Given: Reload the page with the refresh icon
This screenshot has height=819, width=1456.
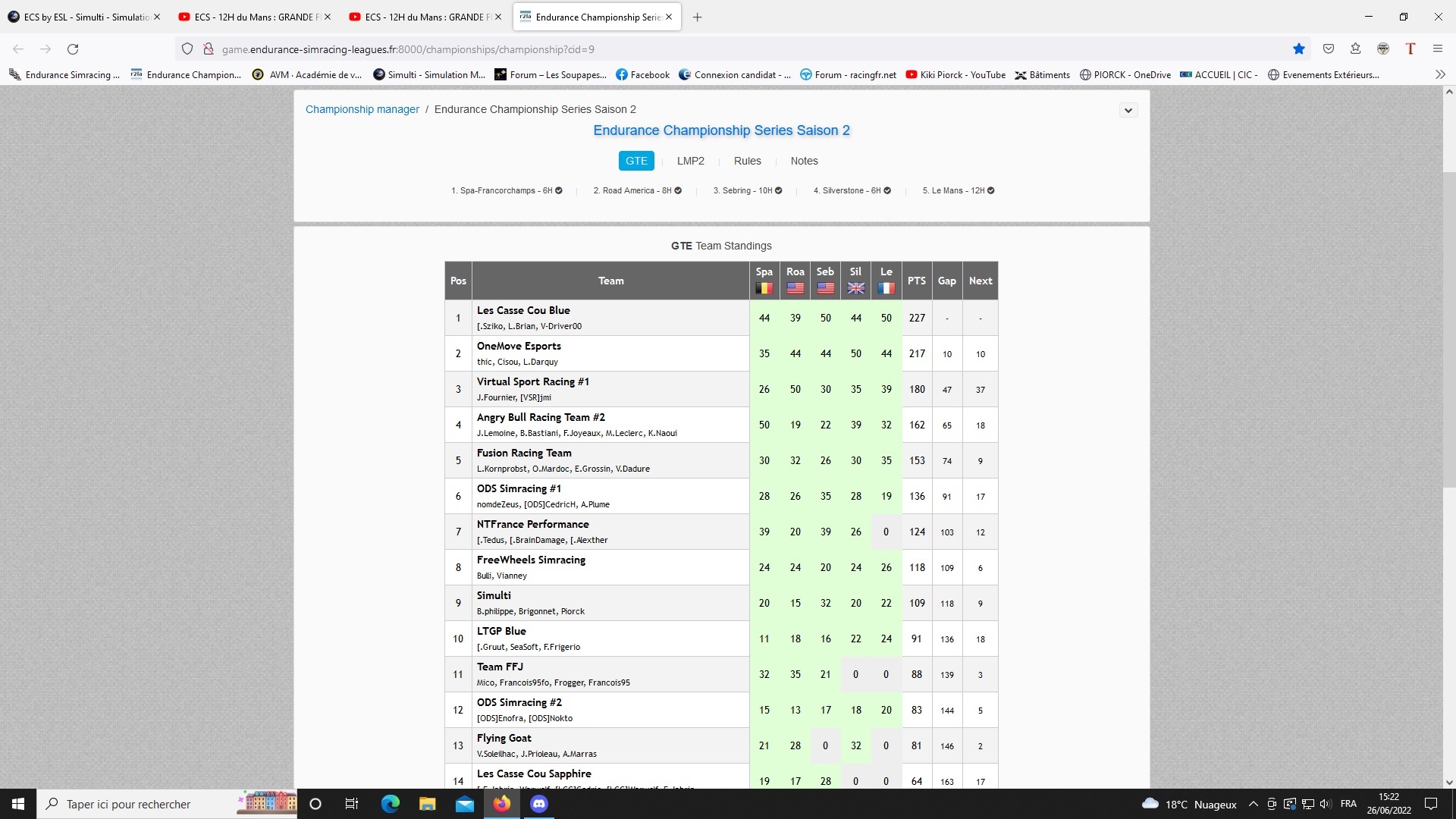Looking at the screenshot, I should (73, 49).
